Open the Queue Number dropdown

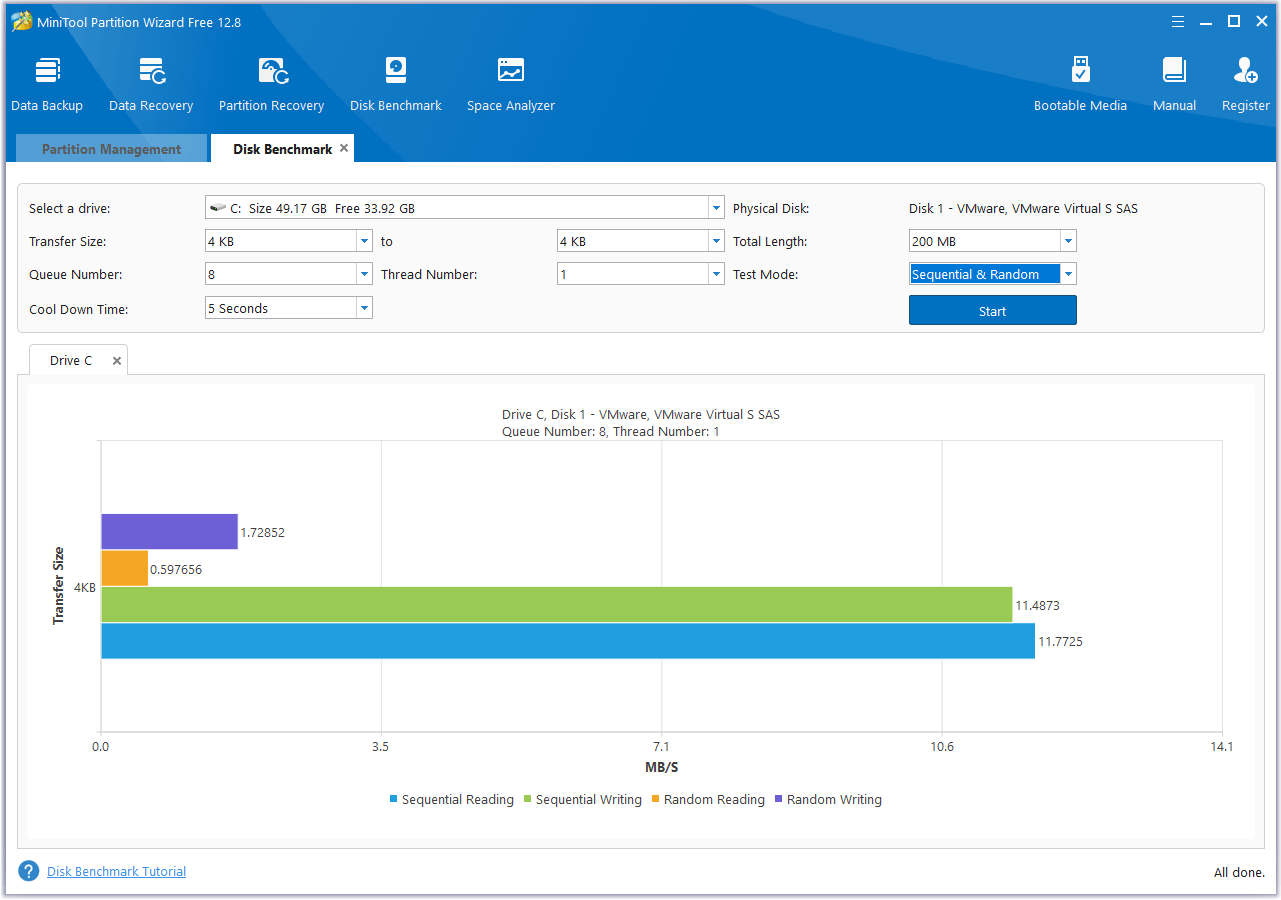pos(364,274)
